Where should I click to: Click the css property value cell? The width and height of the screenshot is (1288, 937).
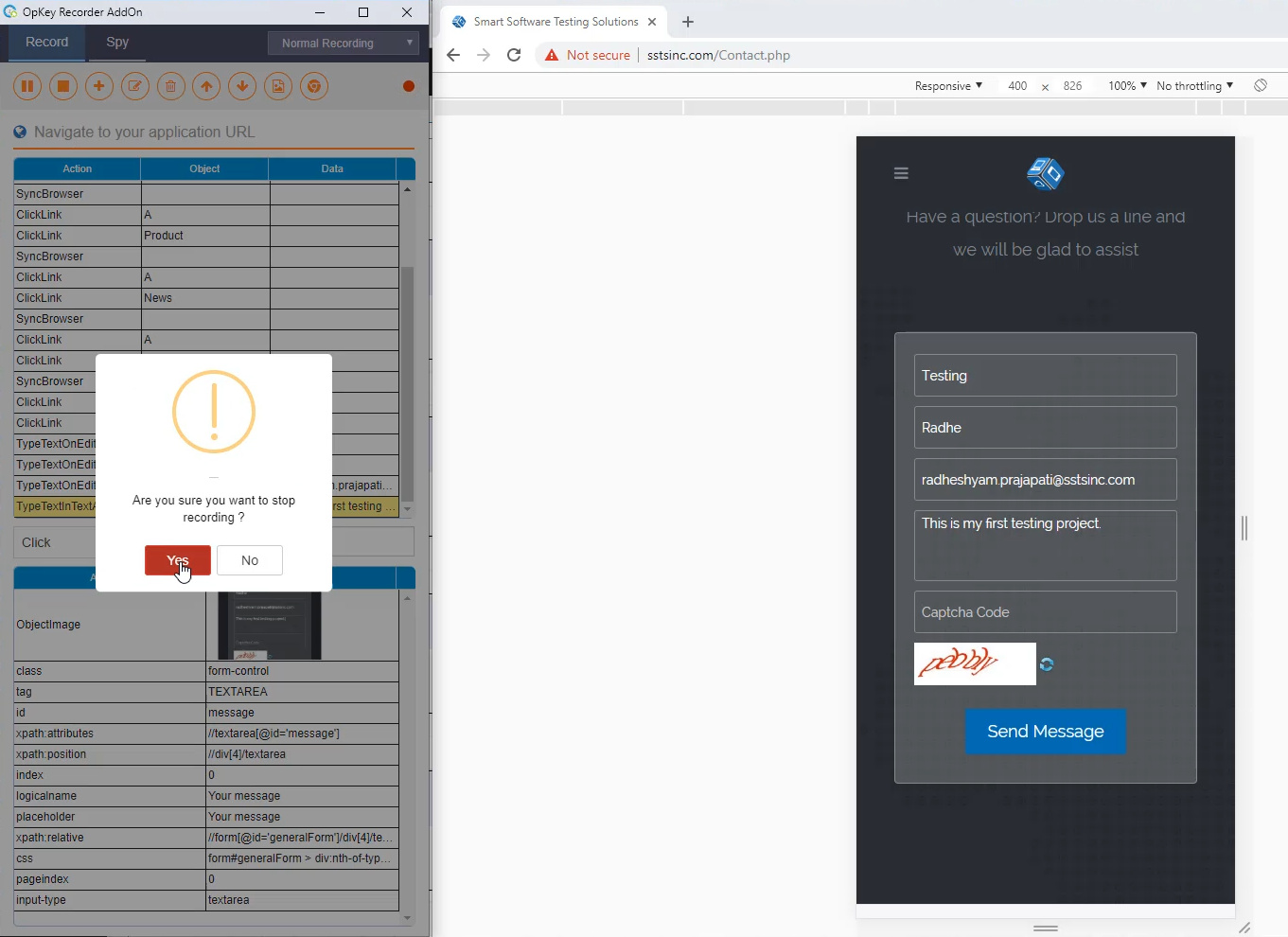click(x=302, y=858)
